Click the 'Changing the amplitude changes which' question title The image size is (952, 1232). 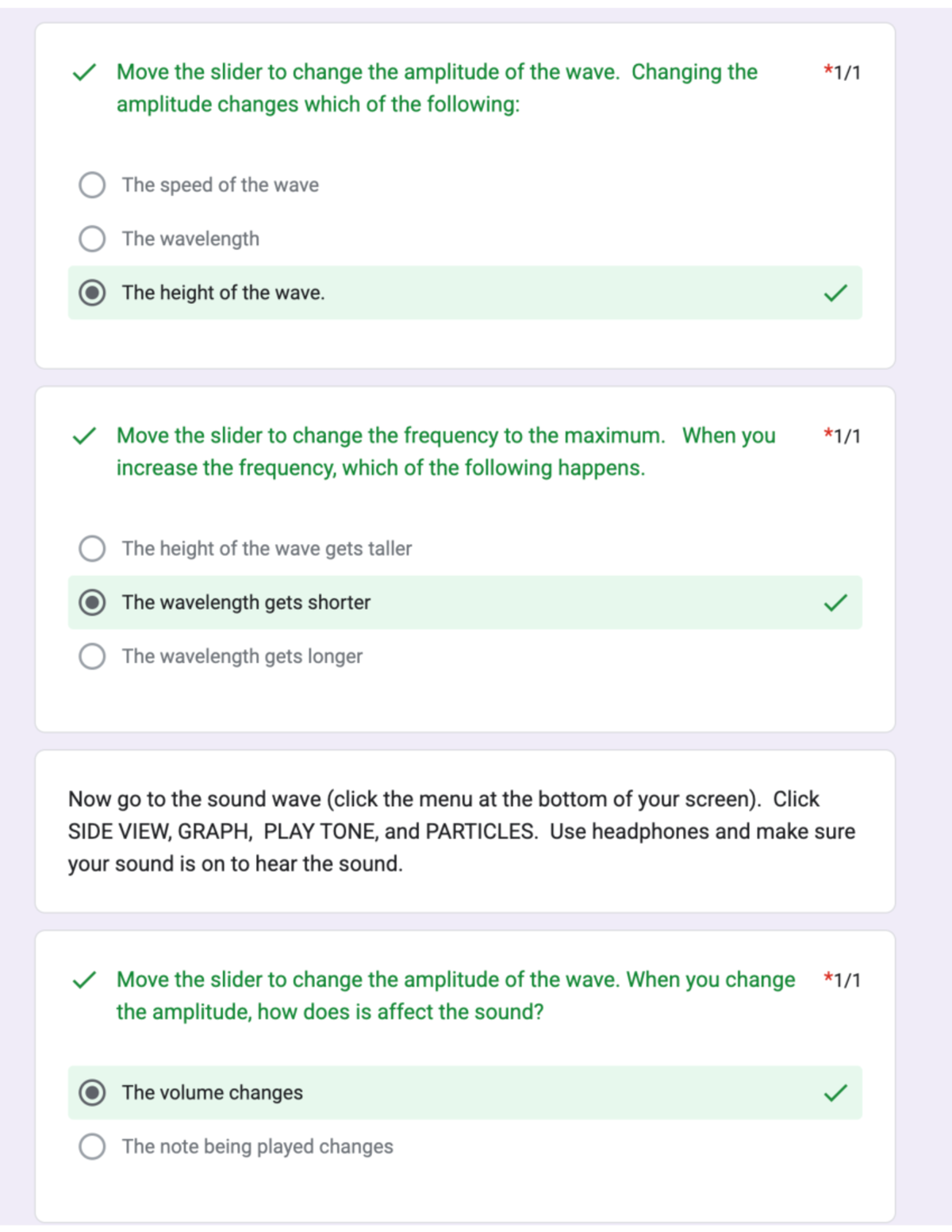pyautogui.click(x=437, y=88)
